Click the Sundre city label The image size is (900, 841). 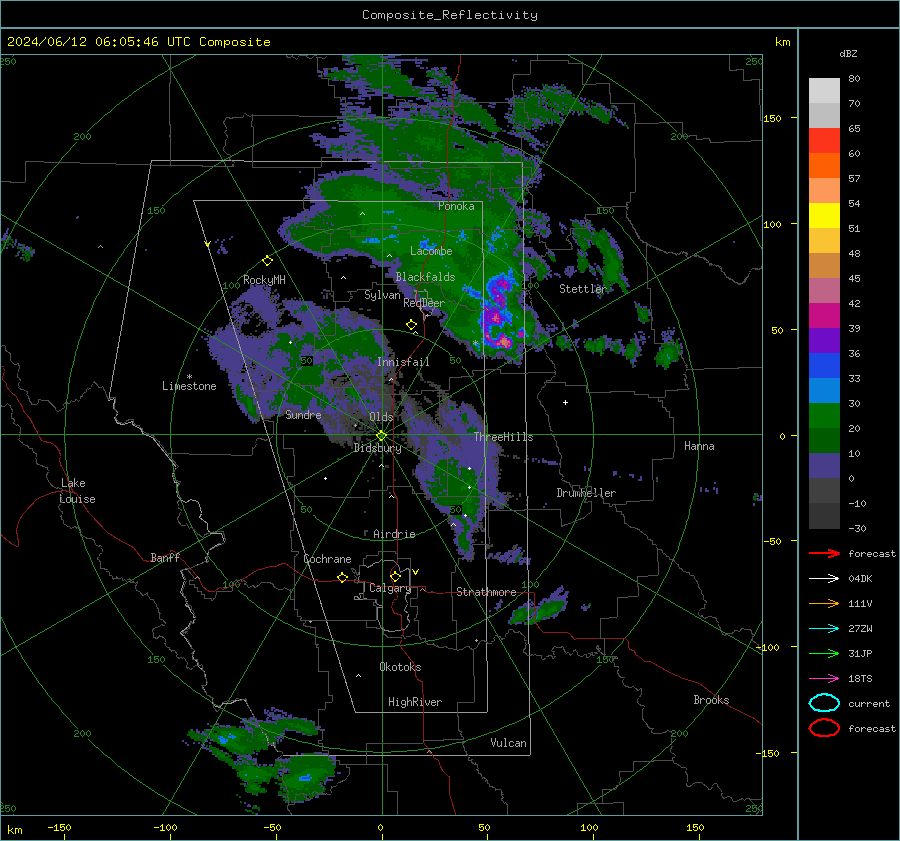point(303,414)
